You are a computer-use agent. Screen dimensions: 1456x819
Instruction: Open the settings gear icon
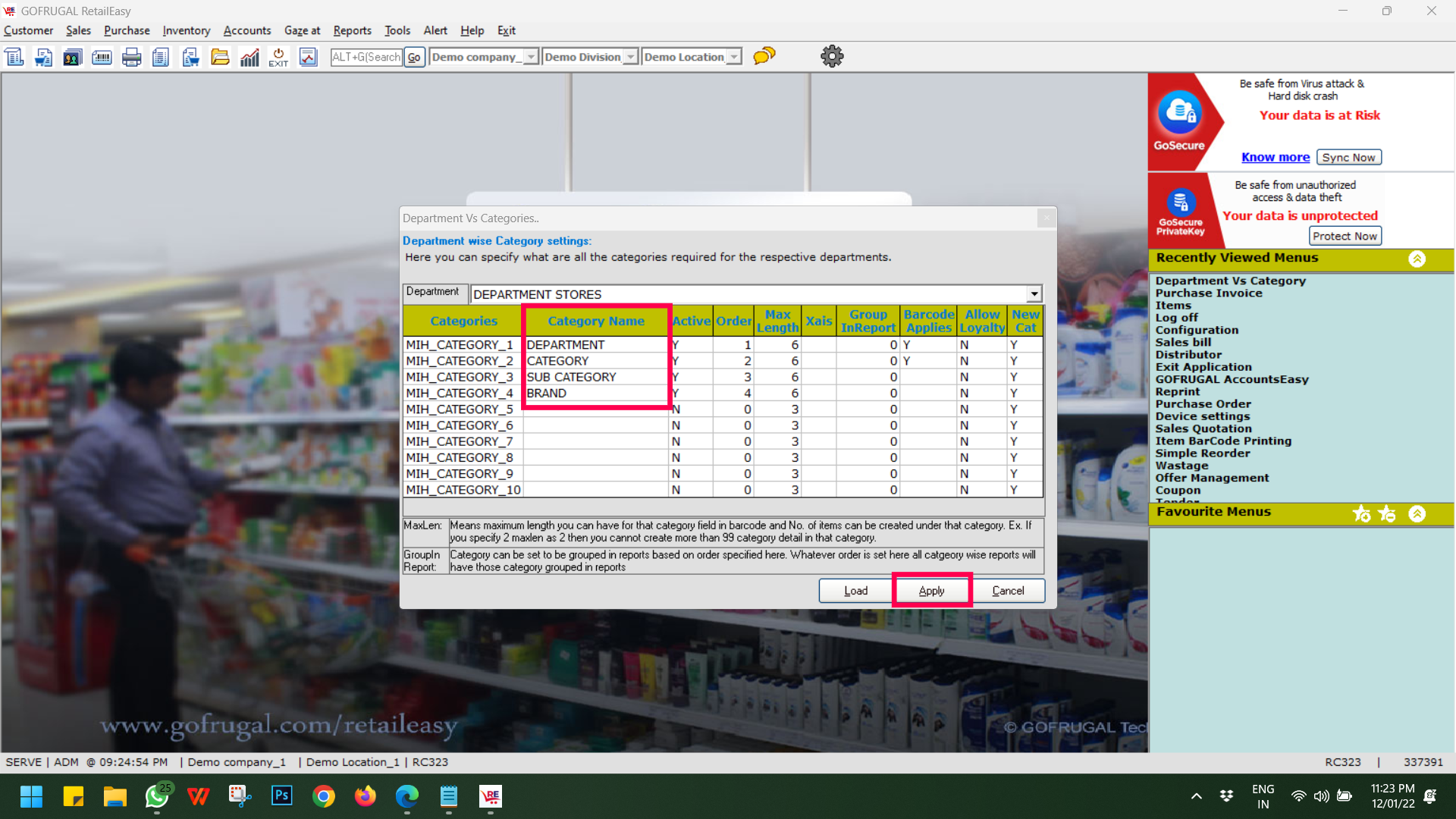[832, 56]
